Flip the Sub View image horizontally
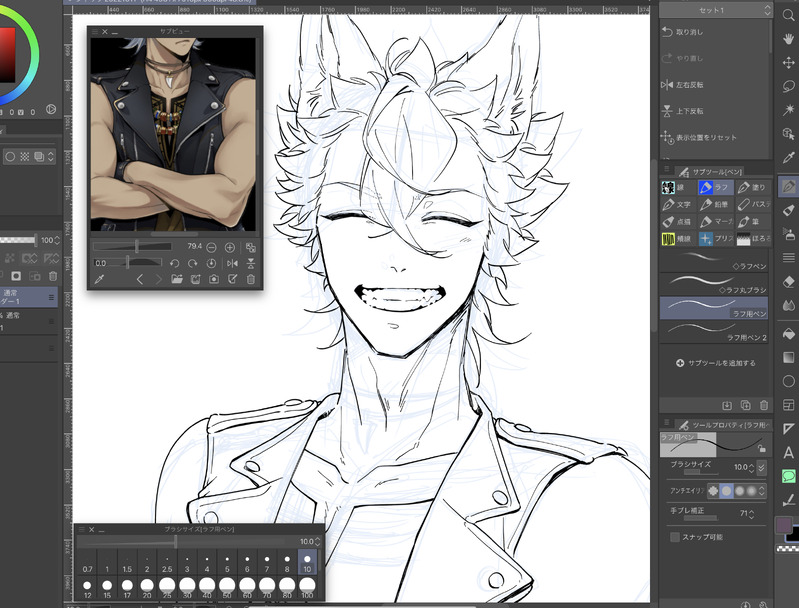This screenshot has width=799, height=608. point(232,263)
